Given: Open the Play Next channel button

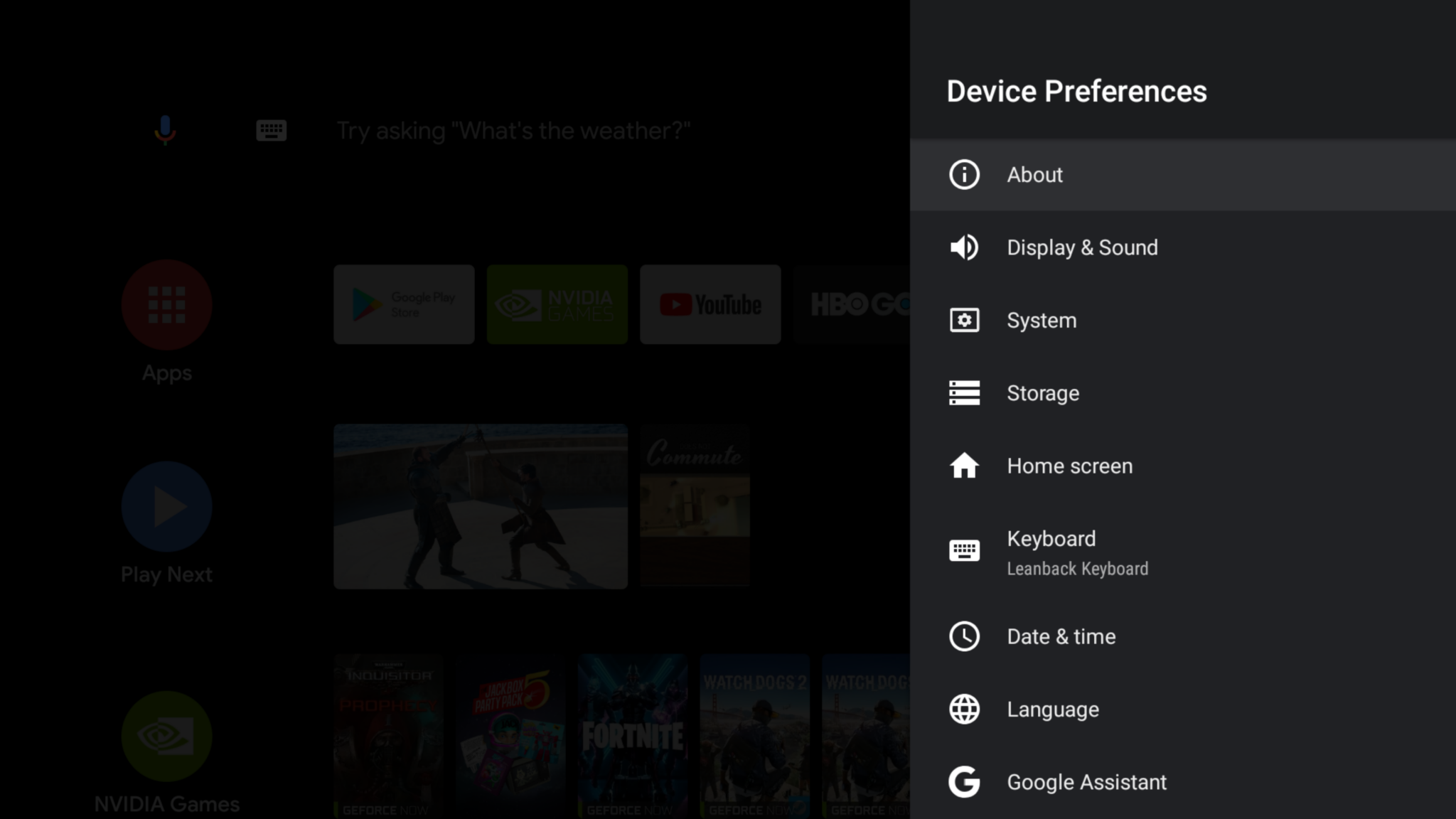Looking at the screenshot, I should 166,507.
